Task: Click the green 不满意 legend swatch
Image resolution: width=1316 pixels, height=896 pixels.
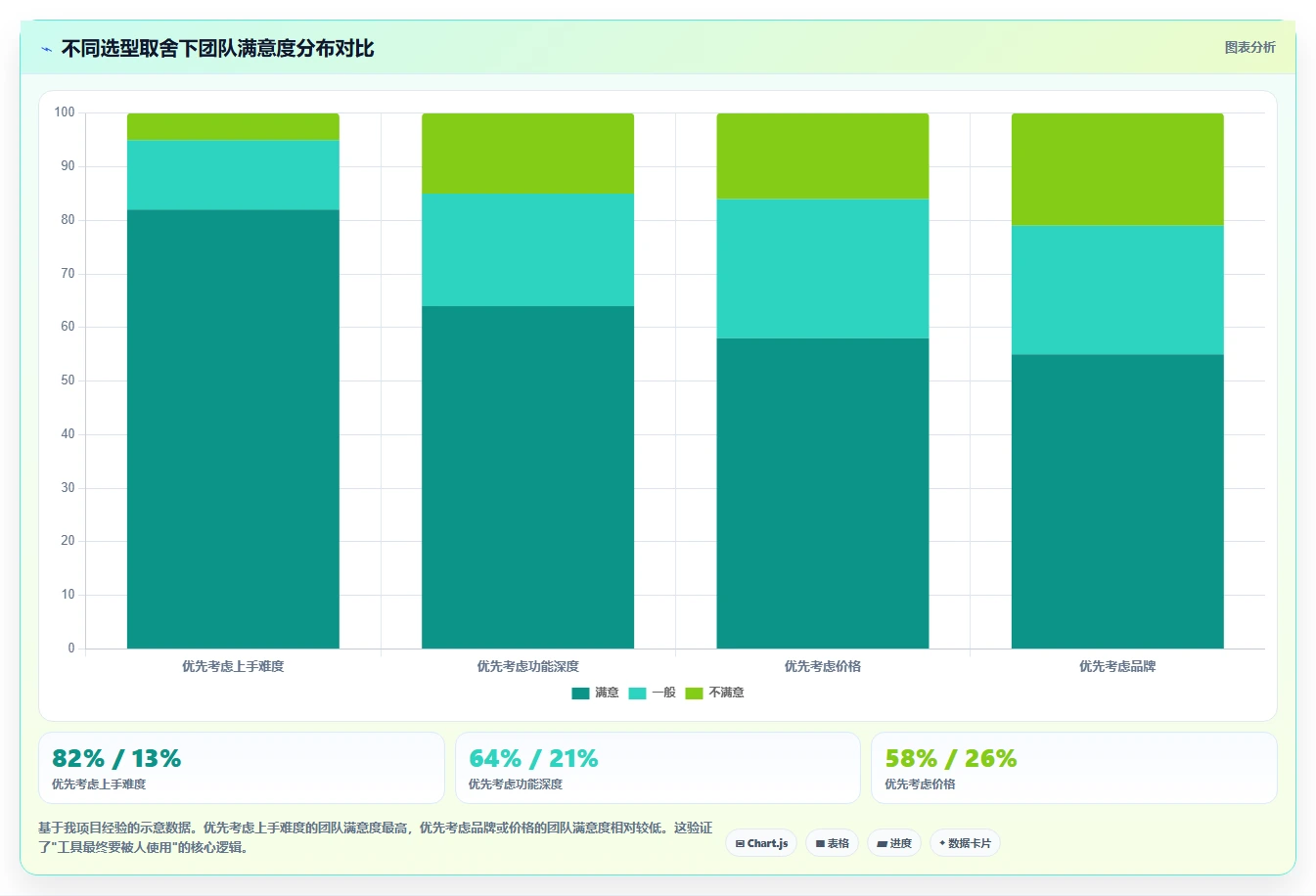Action: pyautogui.click(x=694, y=693)
